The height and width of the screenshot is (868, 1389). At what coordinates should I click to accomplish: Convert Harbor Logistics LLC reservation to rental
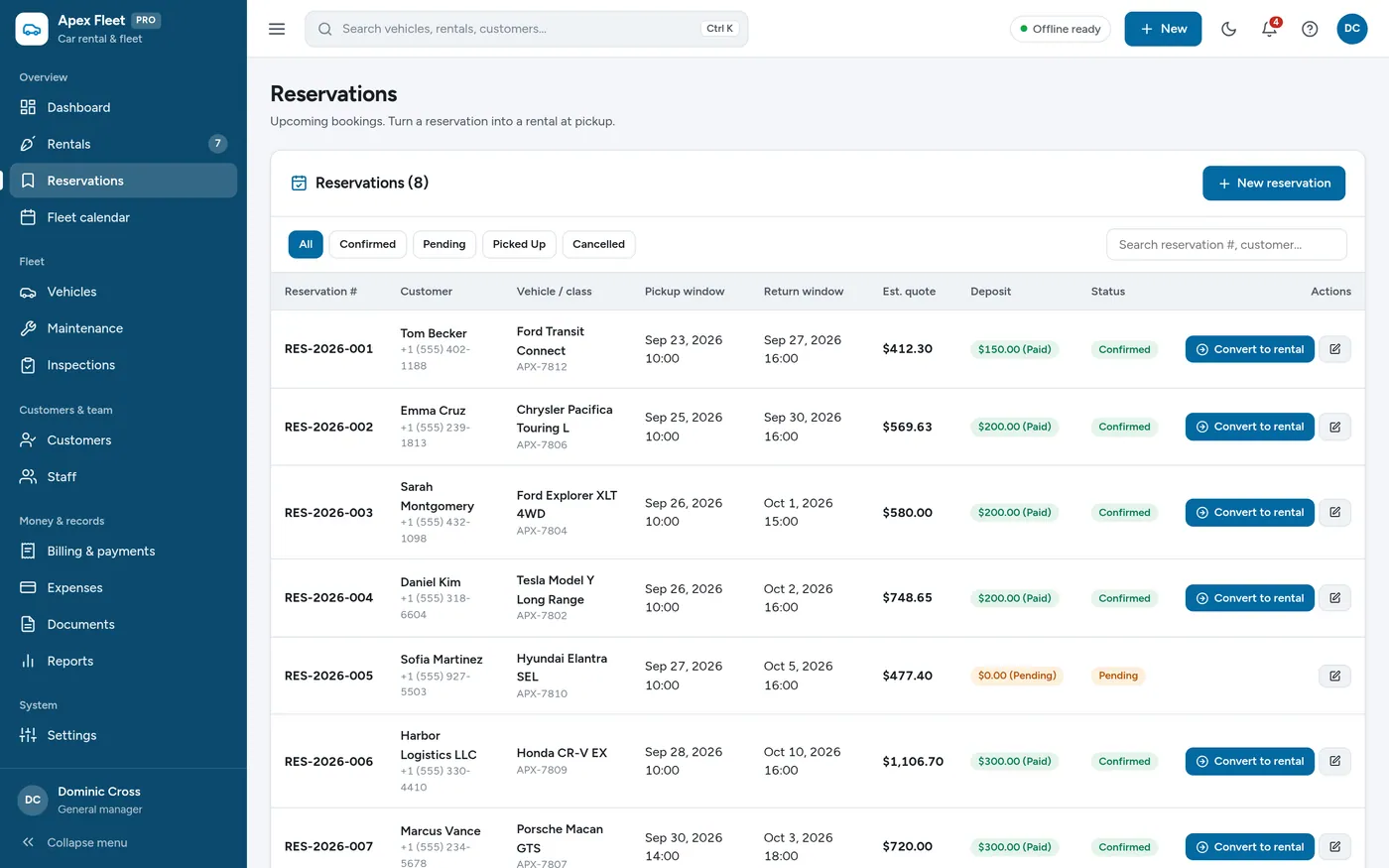(1249, 761)
